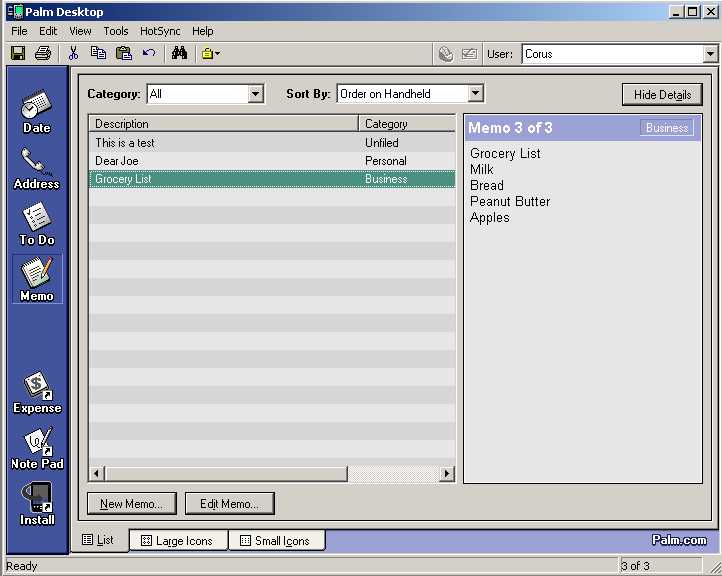Click the horizontal scrollbar thumb
This screenshot has width=722, height=576.
coord(226,473)
